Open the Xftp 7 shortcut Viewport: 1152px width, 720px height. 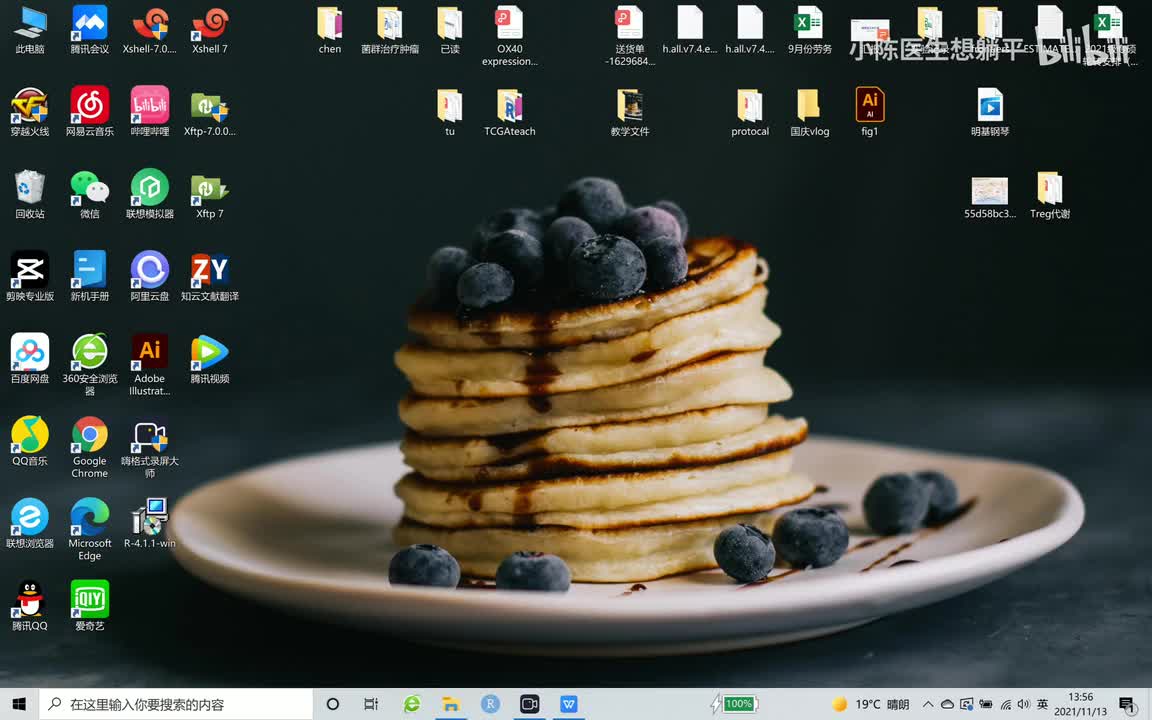tap(210, 195)
